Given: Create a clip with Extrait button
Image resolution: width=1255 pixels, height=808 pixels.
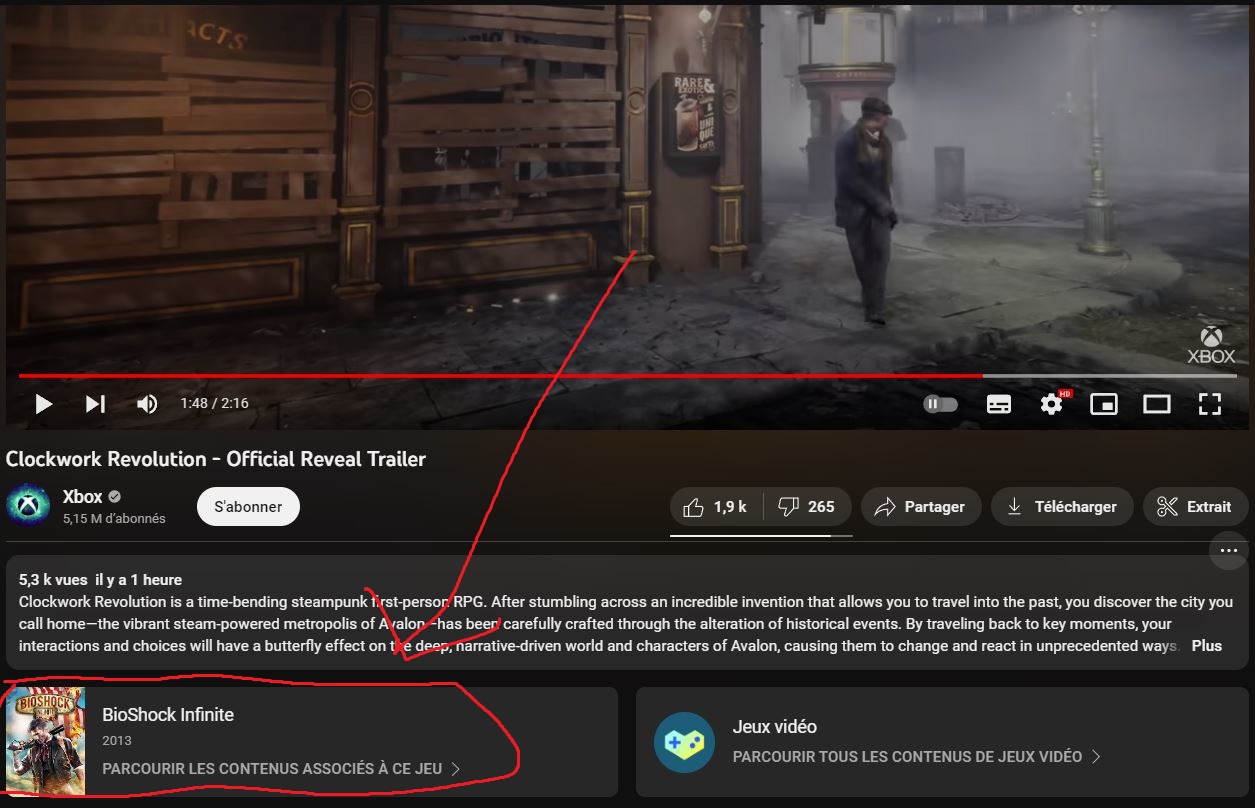Looking at the screenshot, I should (1194, 507).
